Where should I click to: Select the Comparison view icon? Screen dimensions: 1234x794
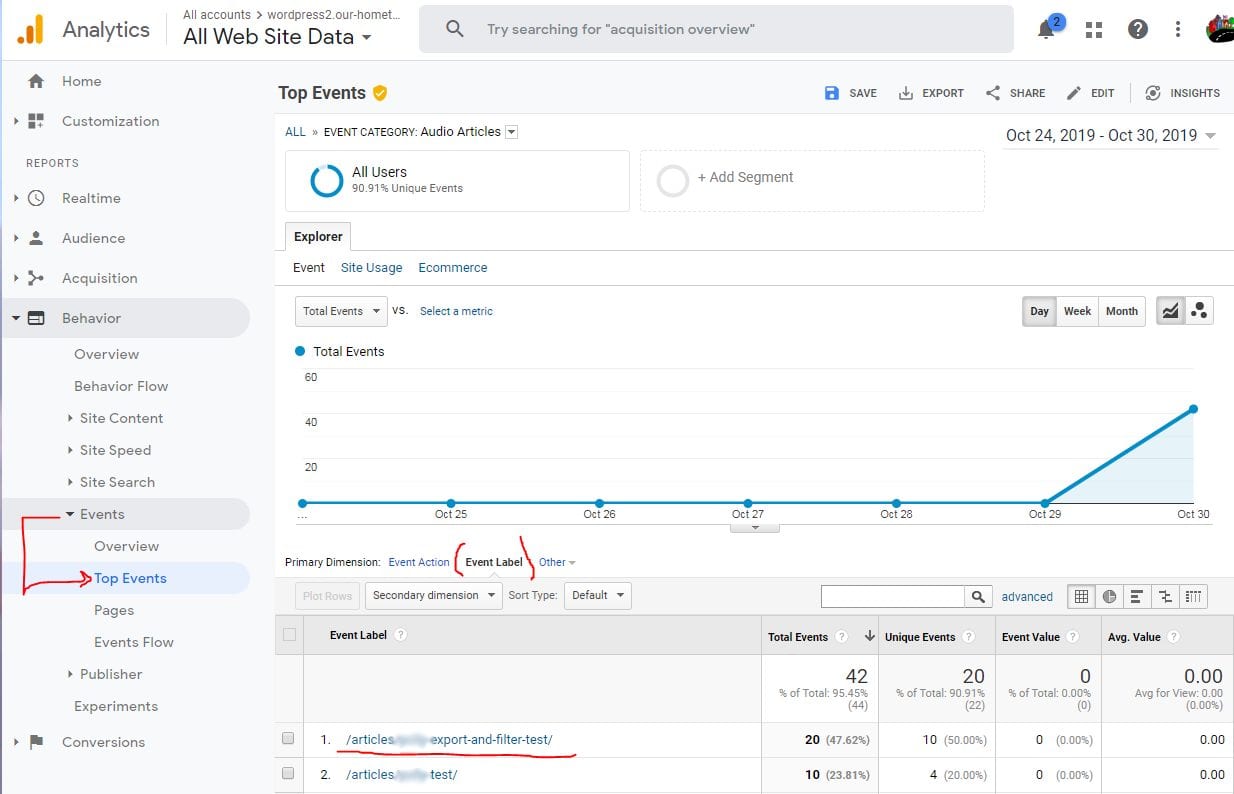coord(1165,596)
